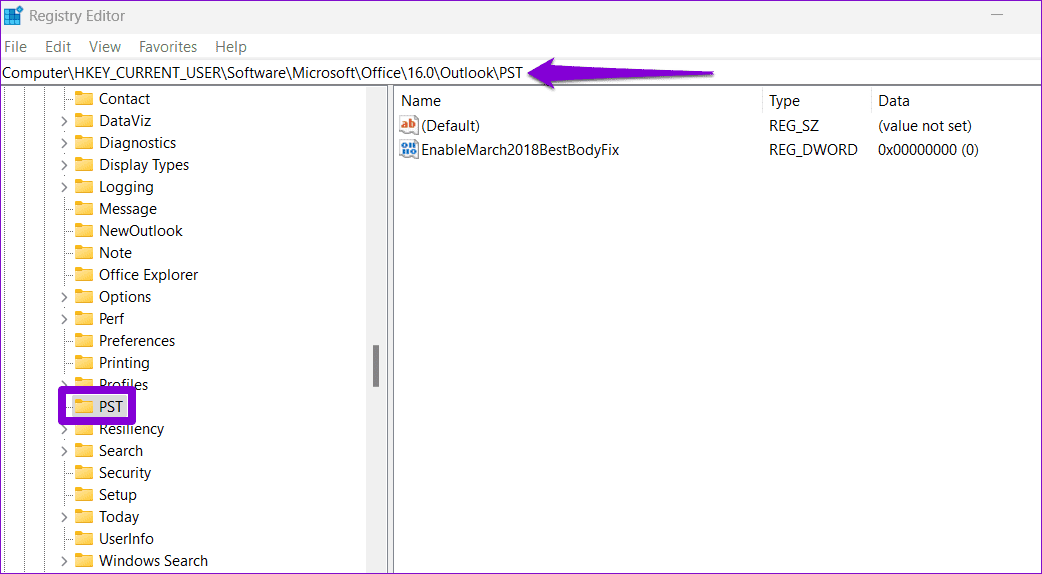The image size is (1042, 574).
Task: Open the View menu
Action: (105, 47)
